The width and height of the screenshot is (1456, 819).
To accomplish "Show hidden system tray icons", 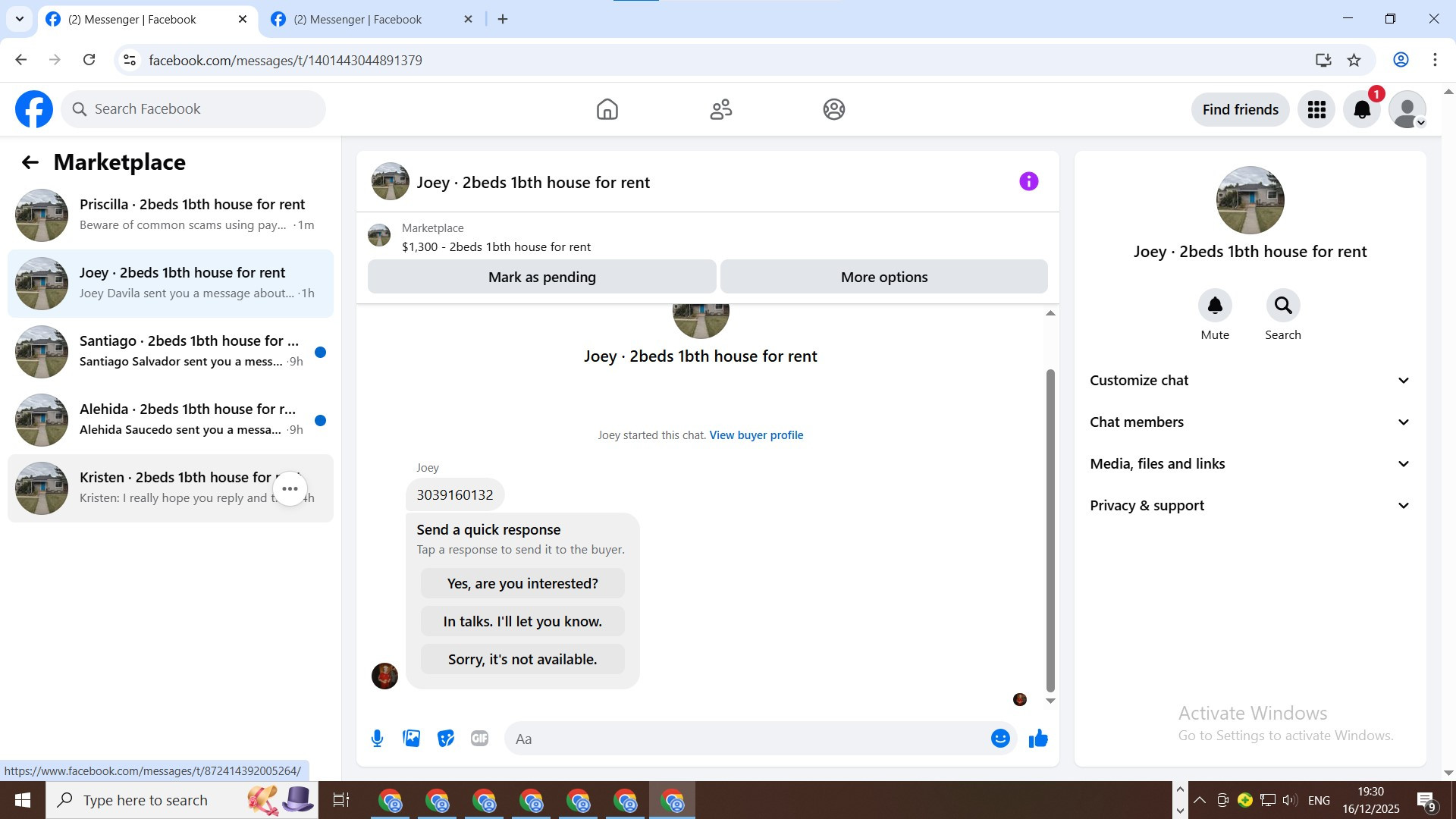I will [x=1200, y=800].
